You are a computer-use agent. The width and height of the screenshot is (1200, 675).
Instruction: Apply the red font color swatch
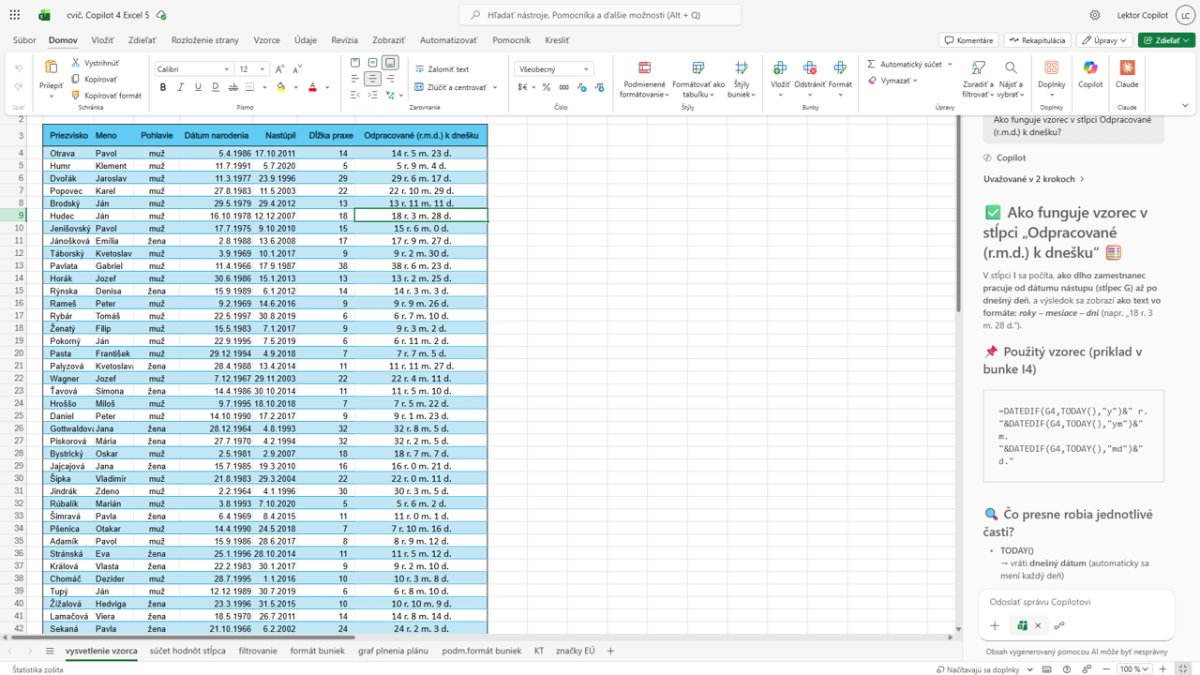click(x=312, y=87)
